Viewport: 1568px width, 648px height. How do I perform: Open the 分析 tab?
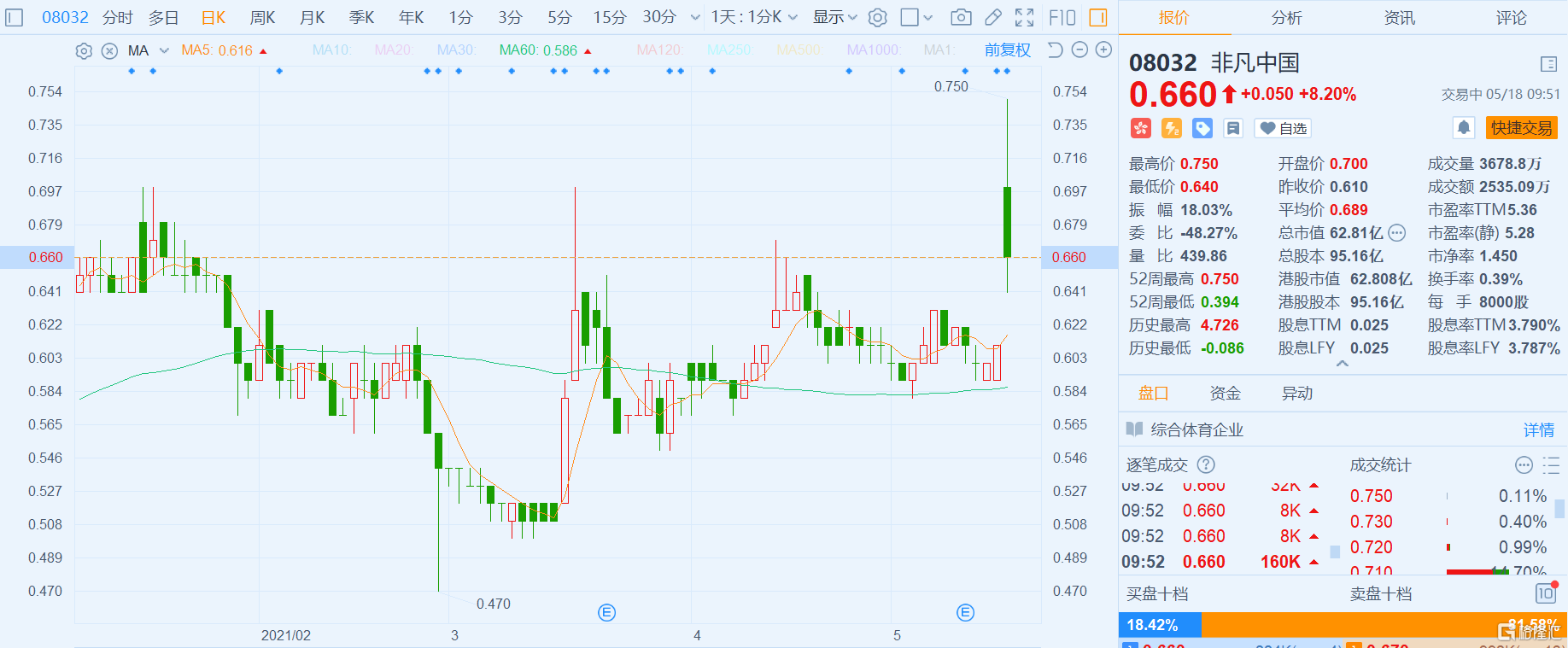pos(1286,17)
